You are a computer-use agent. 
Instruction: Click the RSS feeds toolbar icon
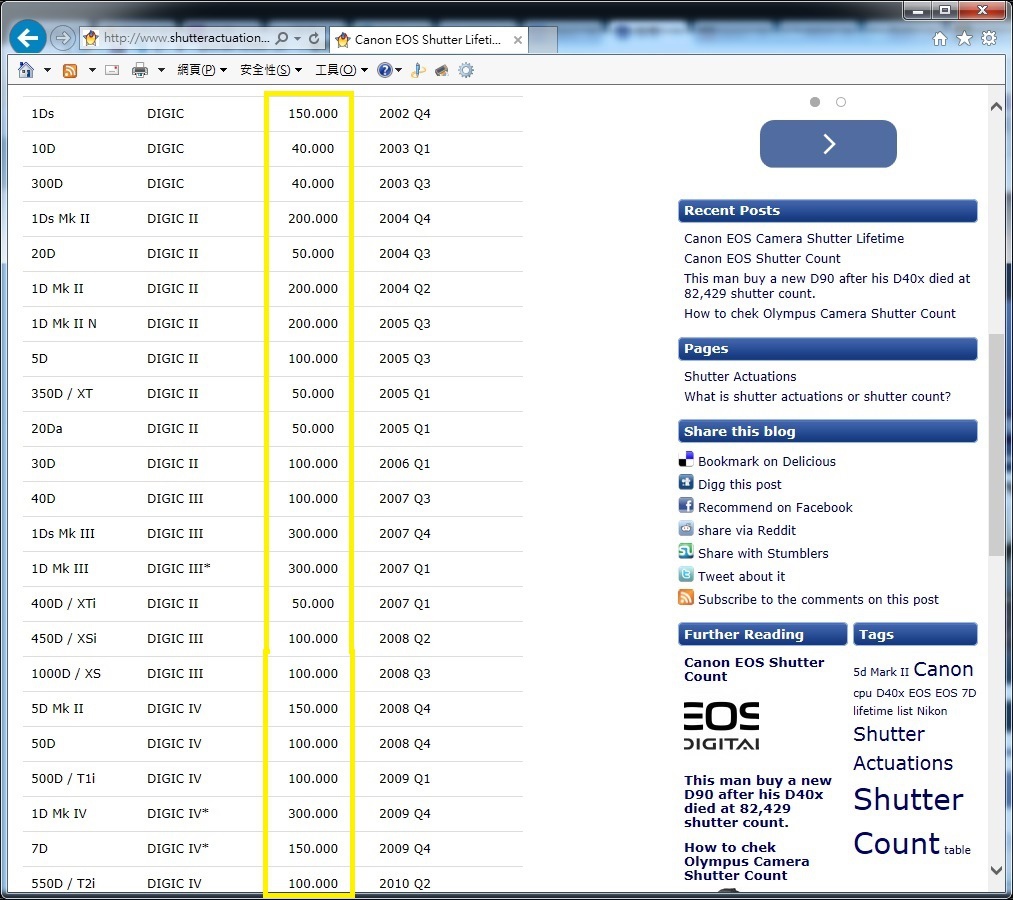(x=70, y=70)
